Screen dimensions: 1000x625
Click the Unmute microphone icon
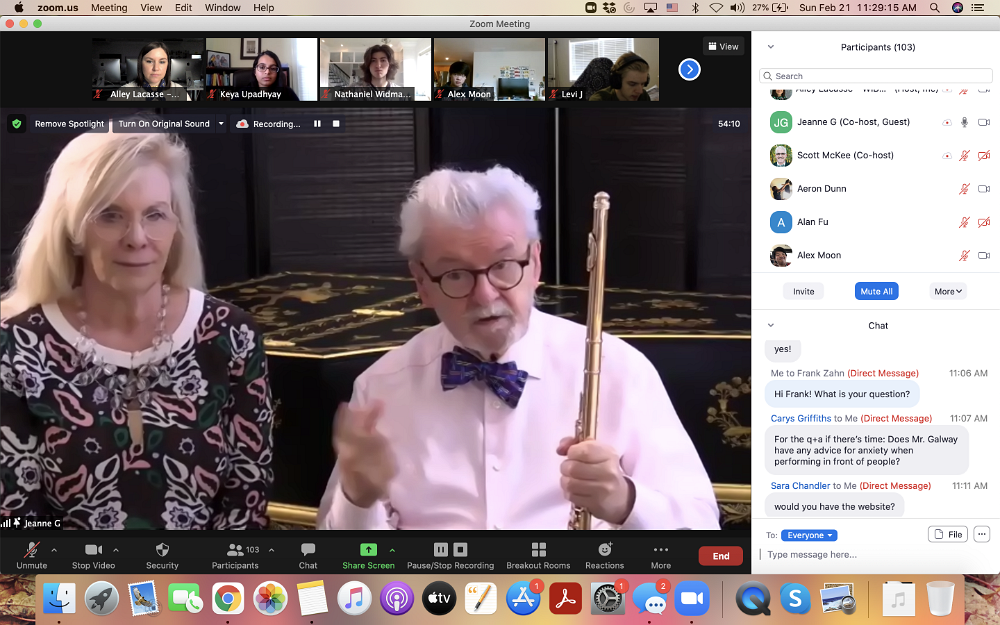pyautogui.click(x=31, y=549)
